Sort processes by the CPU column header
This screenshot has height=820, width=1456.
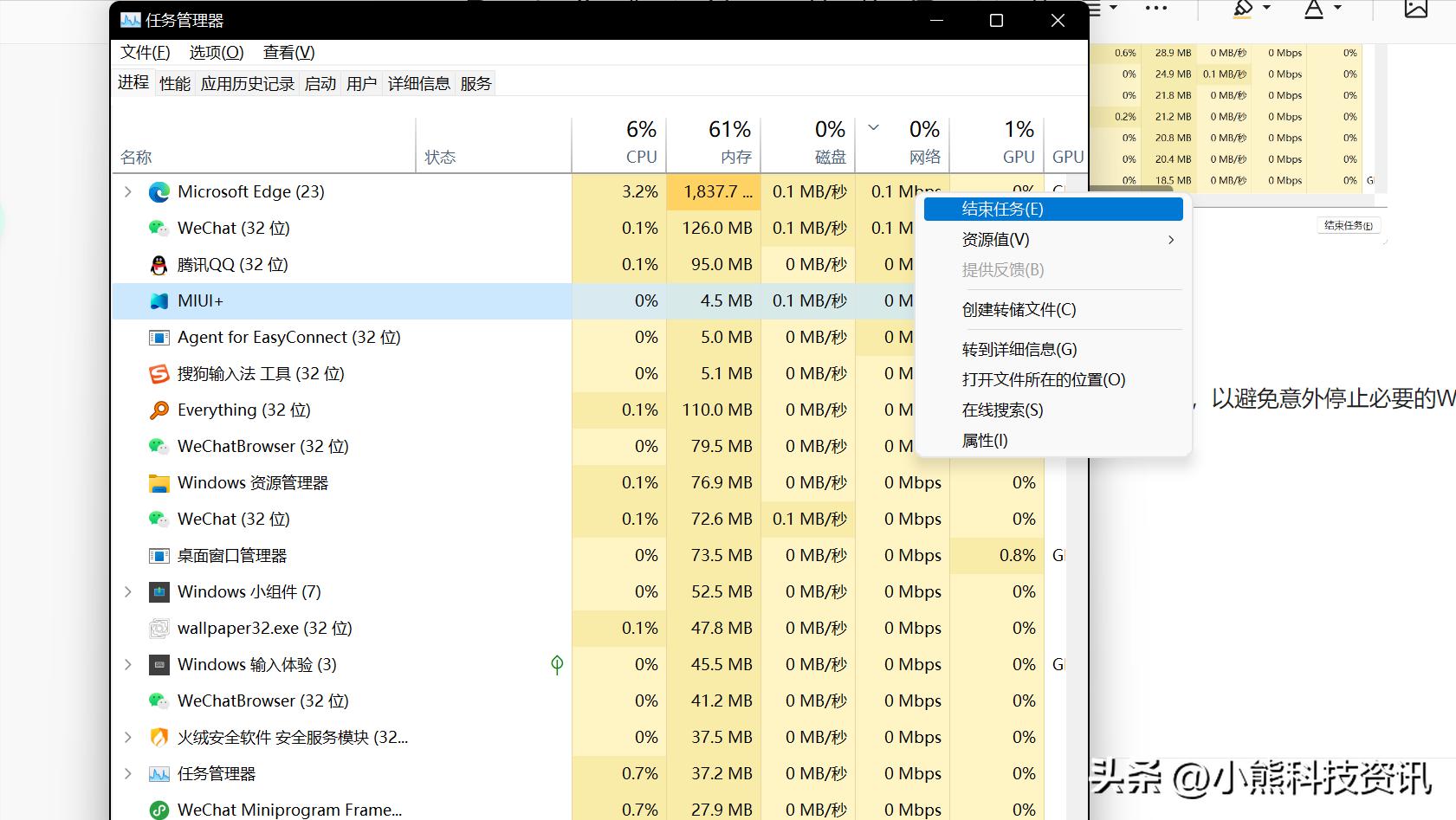point(640,143)
